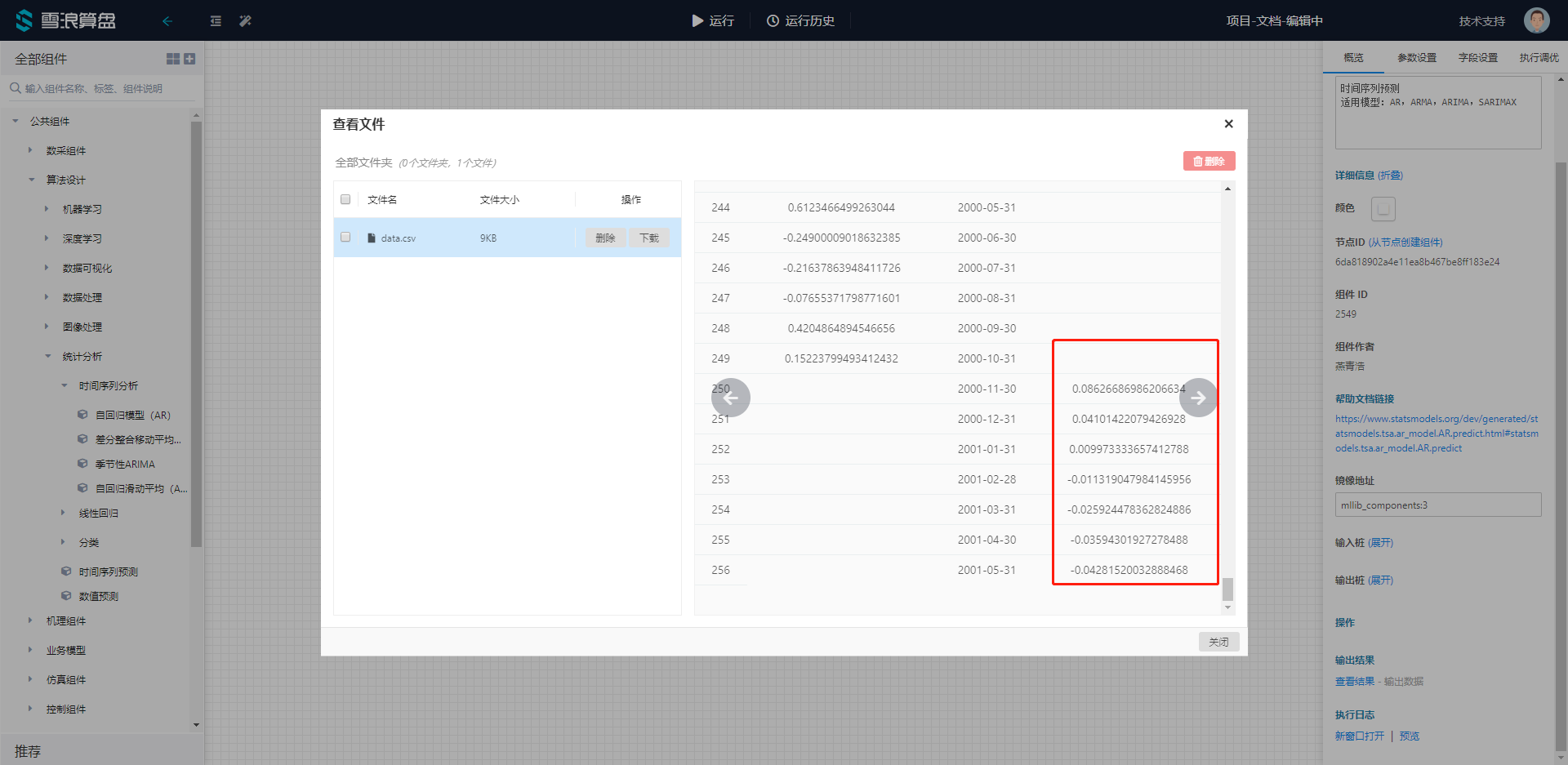1568x765 pixels.
Task: Check the select-all files checkbox
Action: point(345,199)
